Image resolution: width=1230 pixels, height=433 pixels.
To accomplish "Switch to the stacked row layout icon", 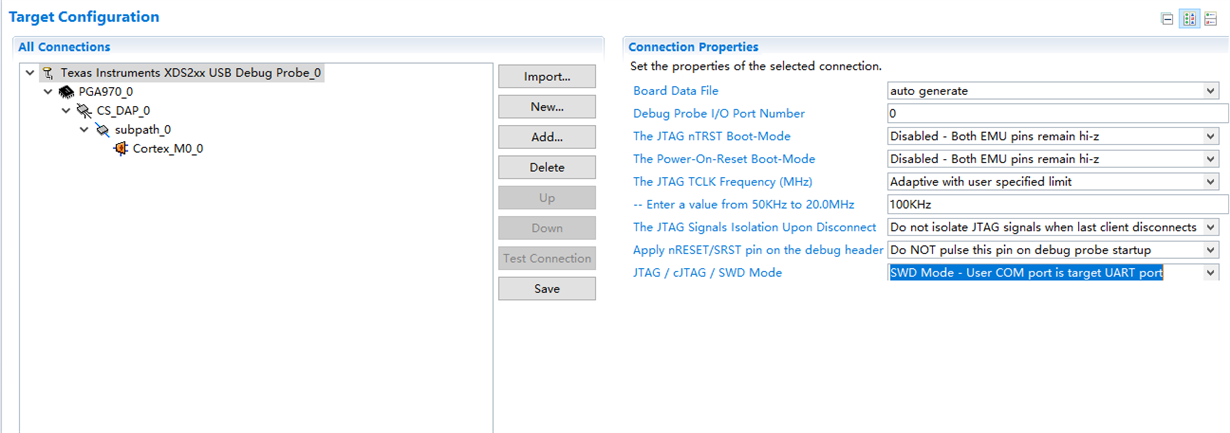I will 1210,19.
